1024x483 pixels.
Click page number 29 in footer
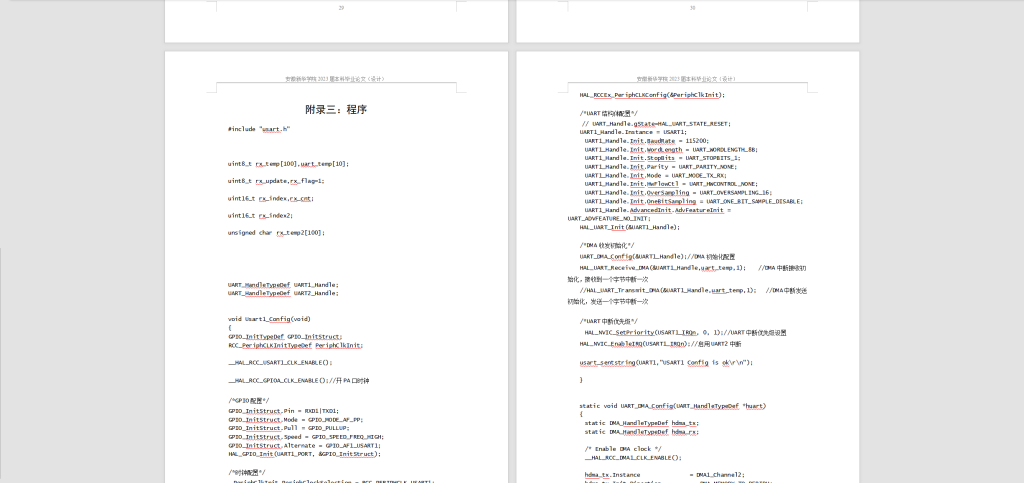click(x=341, y=8)
